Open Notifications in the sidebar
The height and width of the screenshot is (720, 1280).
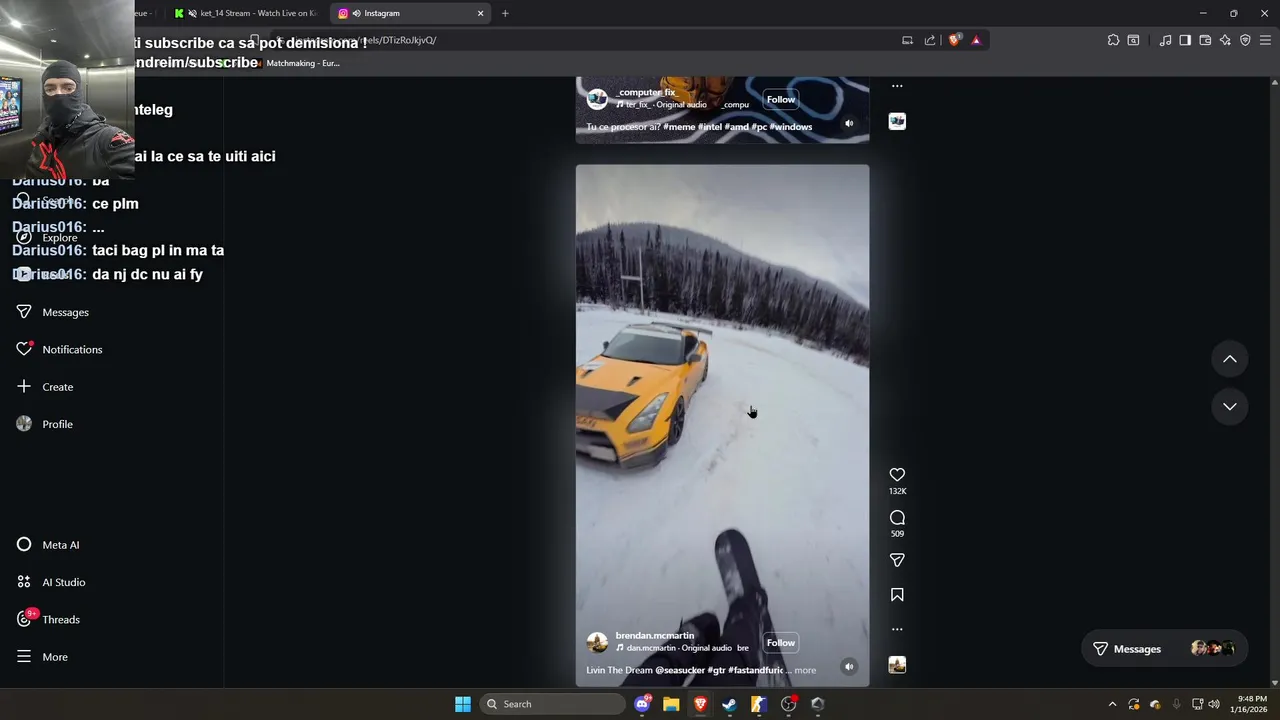[x=59, y=349]
